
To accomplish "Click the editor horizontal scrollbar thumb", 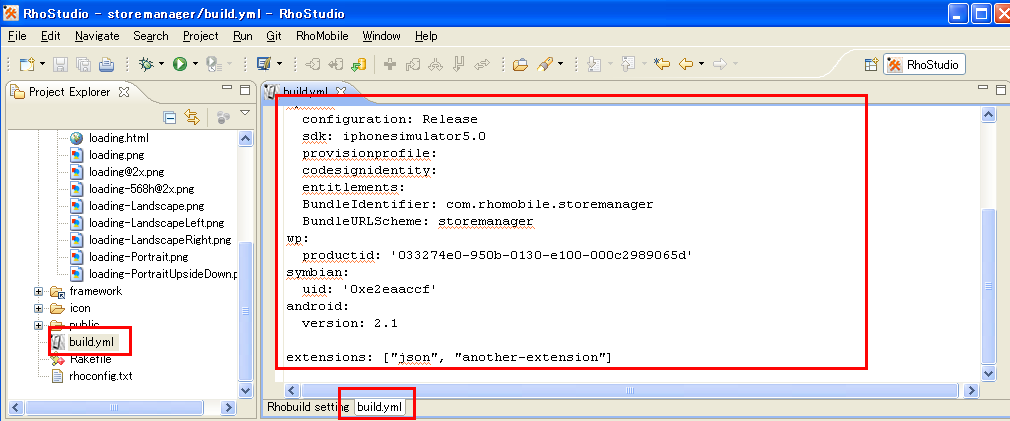I will 632,390.
